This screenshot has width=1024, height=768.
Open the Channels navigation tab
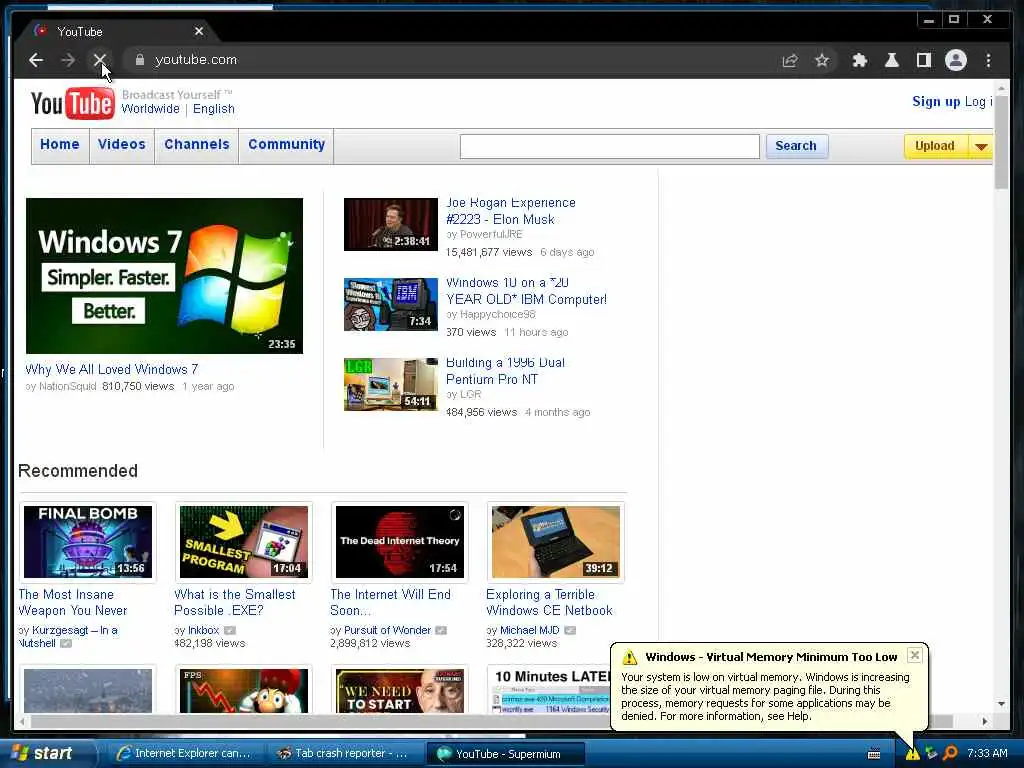point(197,144)
